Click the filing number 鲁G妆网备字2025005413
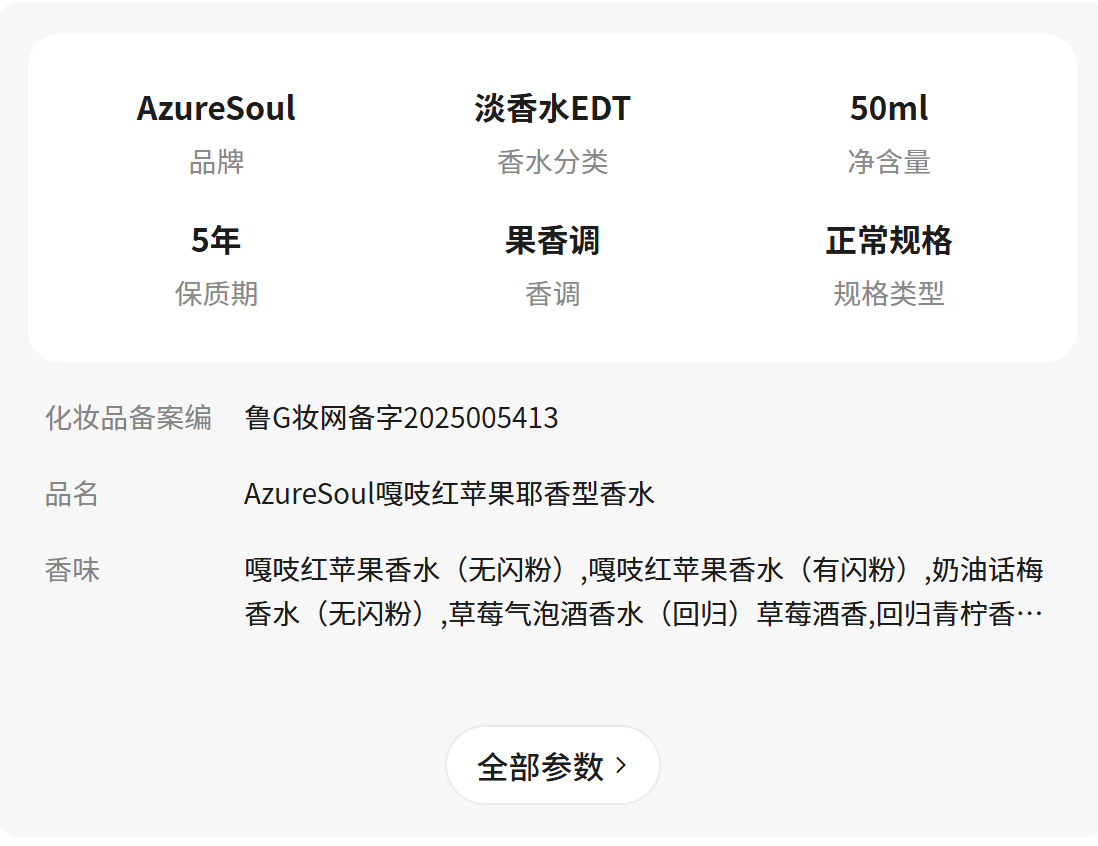 tap(401, 418)
